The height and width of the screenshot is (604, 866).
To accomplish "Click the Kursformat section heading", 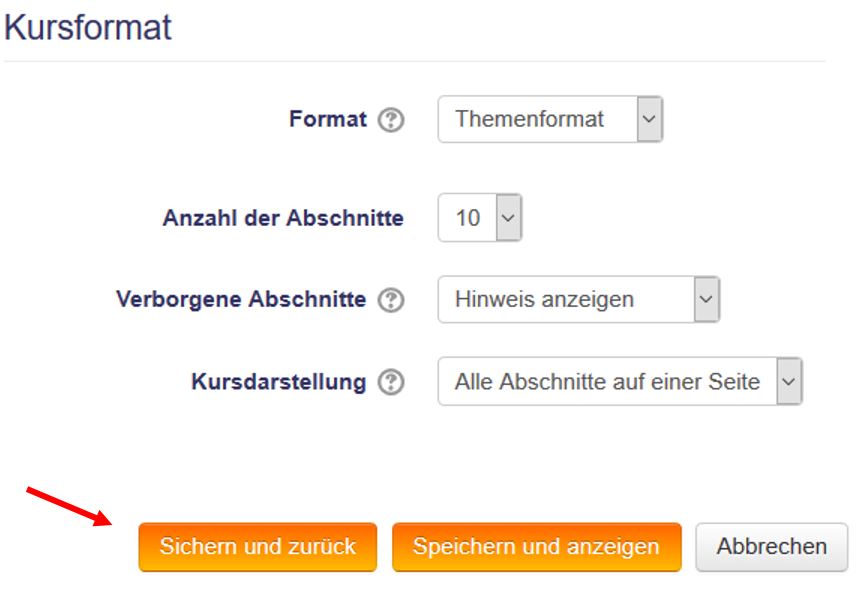I will click(x=88, y=27).
